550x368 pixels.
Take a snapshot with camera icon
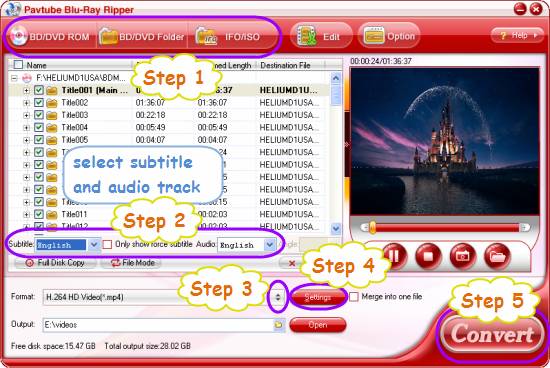click(462, 256)
